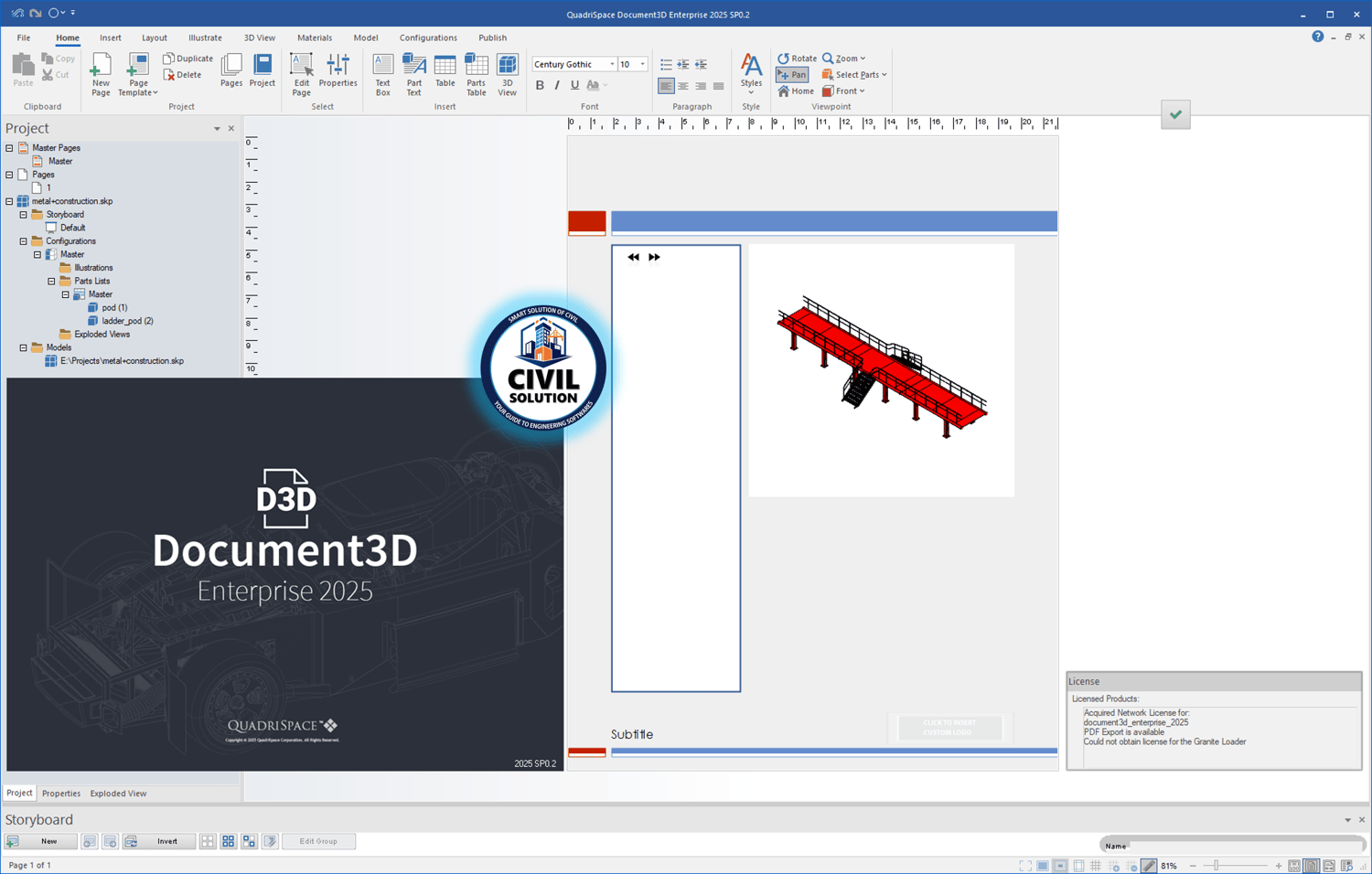
Task: Collapse the Storyboard tree node
Action: pos(24,215)
